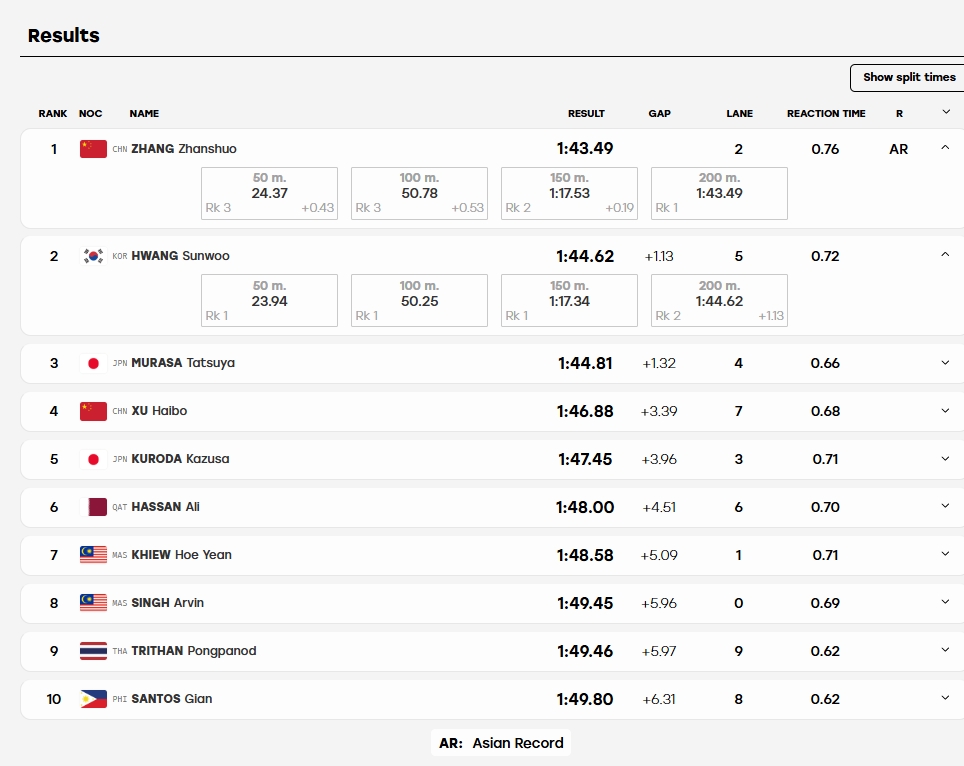The height and width of the screenshot is (766, 964).
Task: Click Qatar flag next to HASSAN Ali
Action: pyautogui.click(x=93, y=507)
